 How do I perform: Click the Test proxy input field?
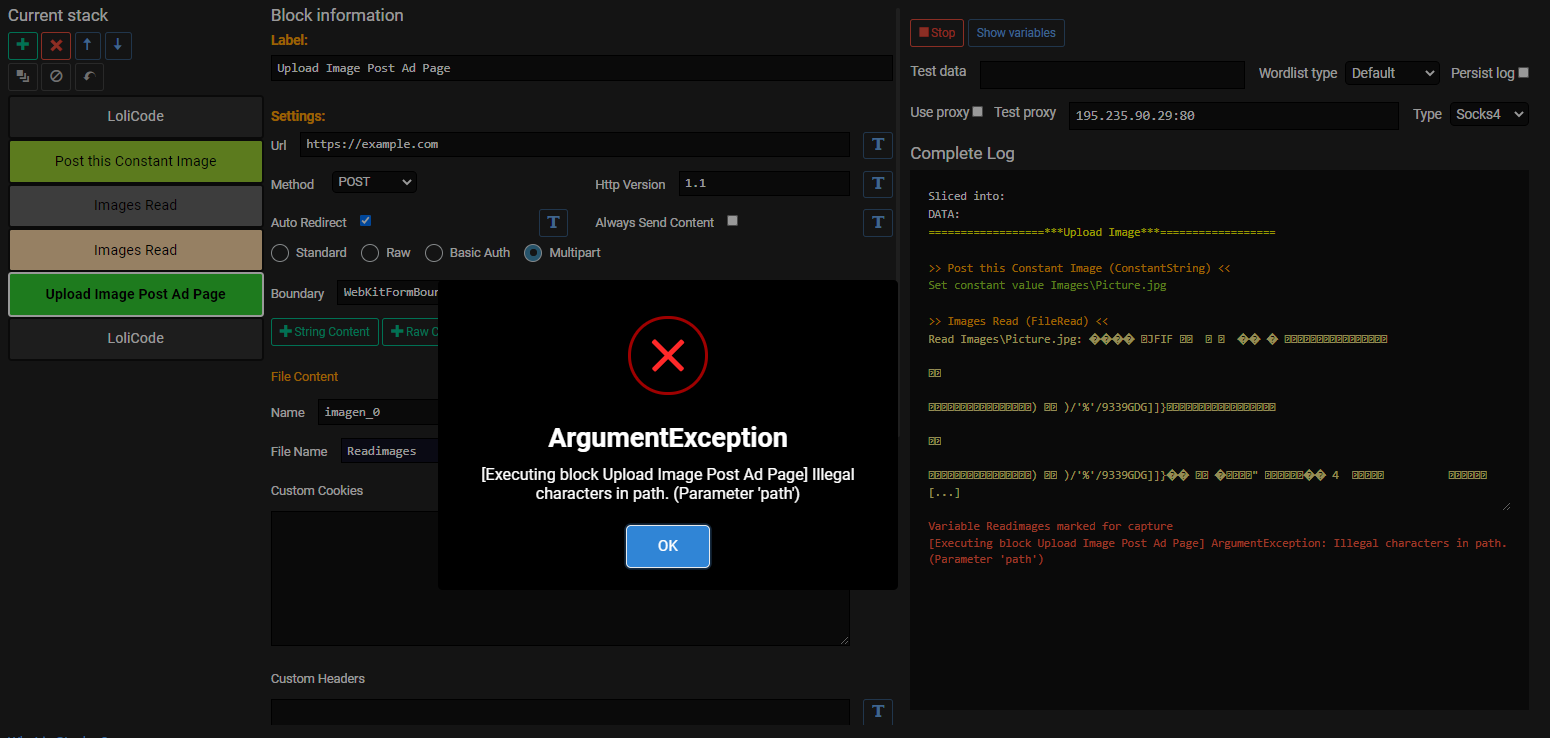point(1233,116)
